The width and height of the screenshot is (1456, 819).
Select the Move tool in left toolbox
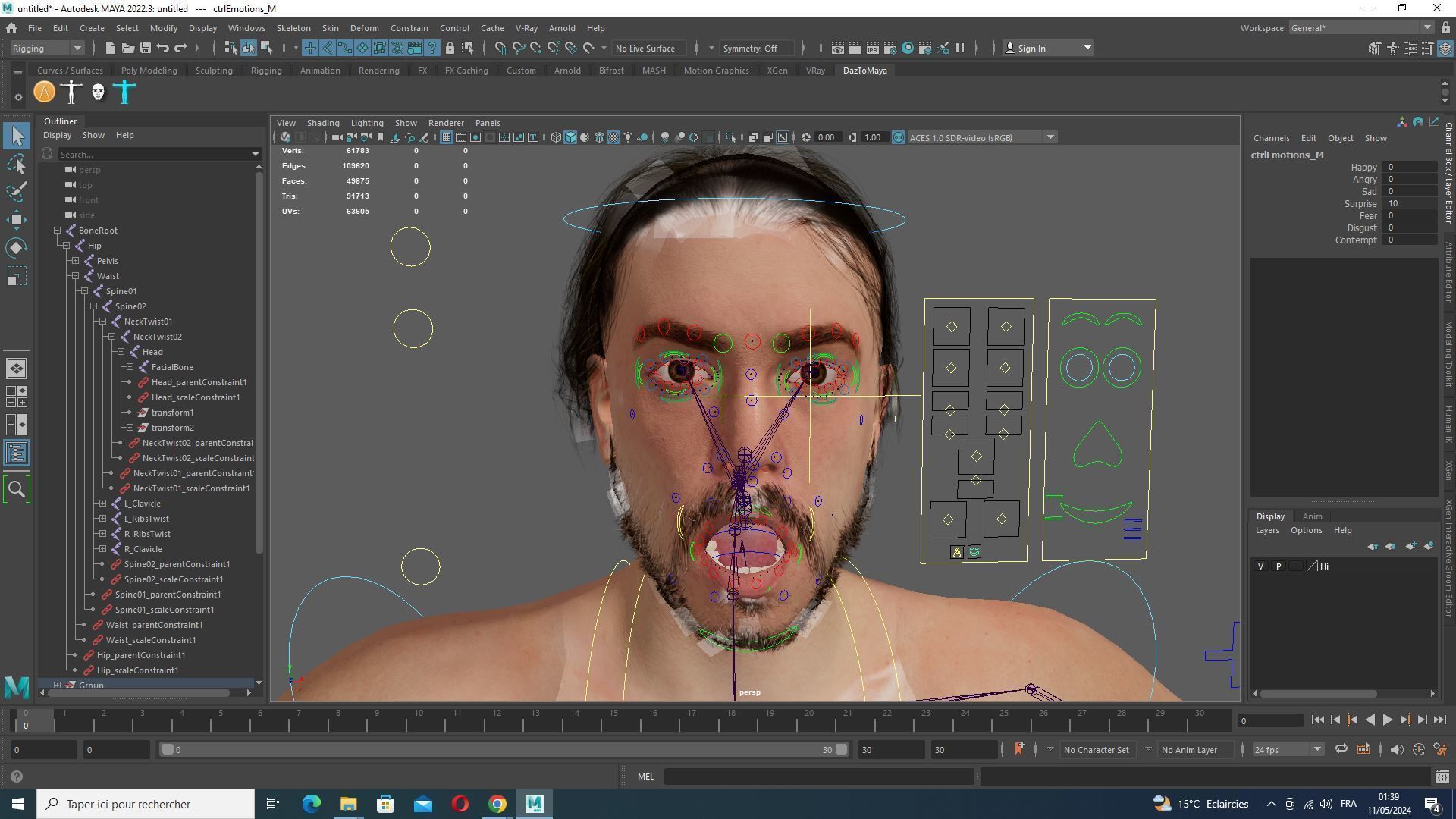coord(16,220)
